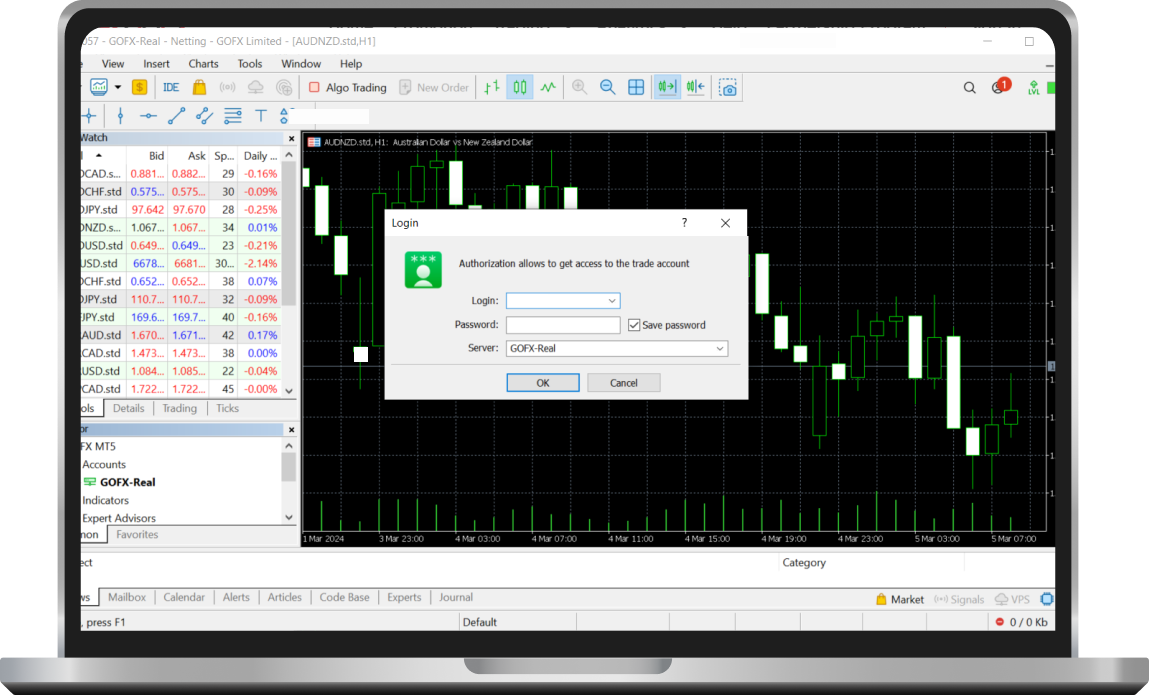Screen dimensions: 1149x696
Task: Click the Signals broadcast icon in the toolbar
Action: tap(227, 87)
